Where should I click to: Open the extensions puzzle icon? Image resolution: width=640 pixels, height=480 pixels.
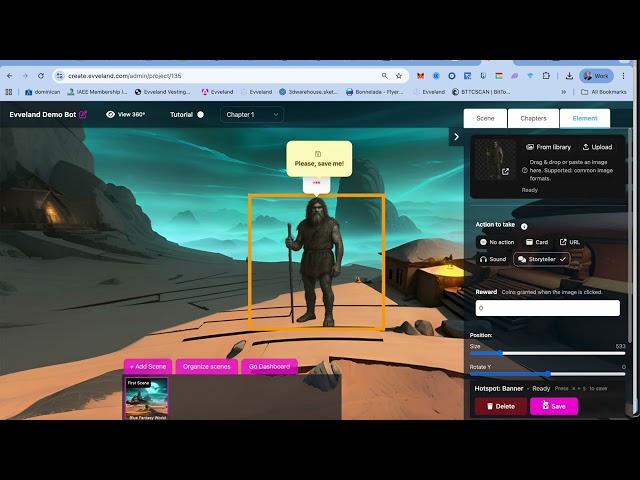(546, 76)
